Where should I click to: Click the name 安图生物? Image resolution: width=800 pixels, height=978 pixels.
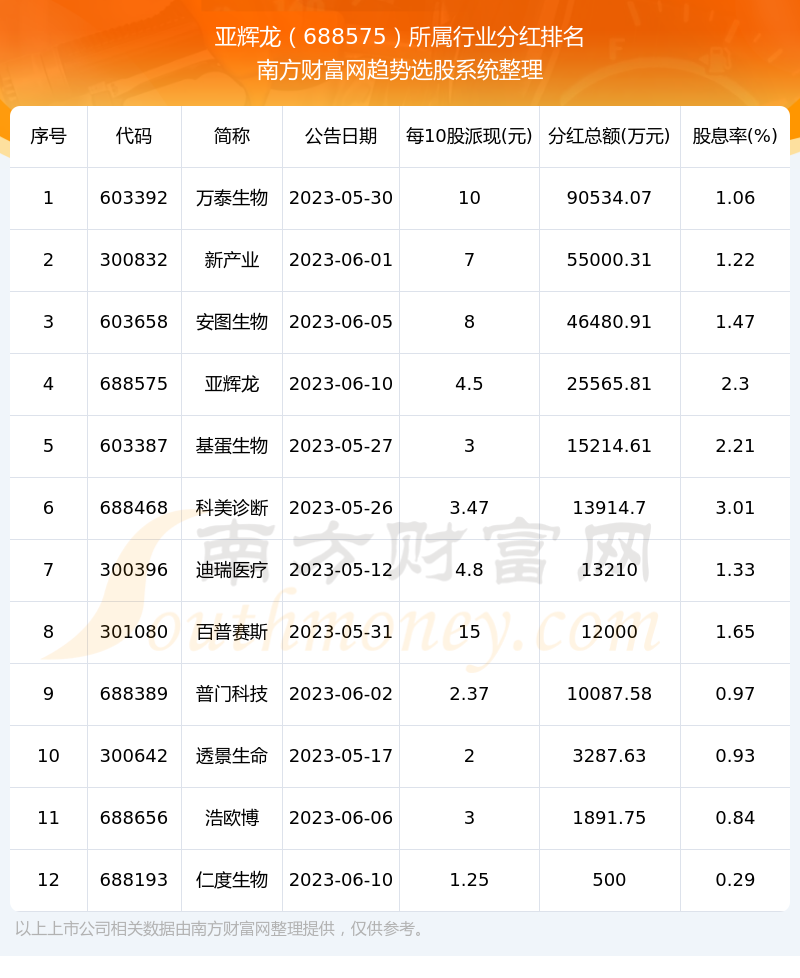coord(231,322)
